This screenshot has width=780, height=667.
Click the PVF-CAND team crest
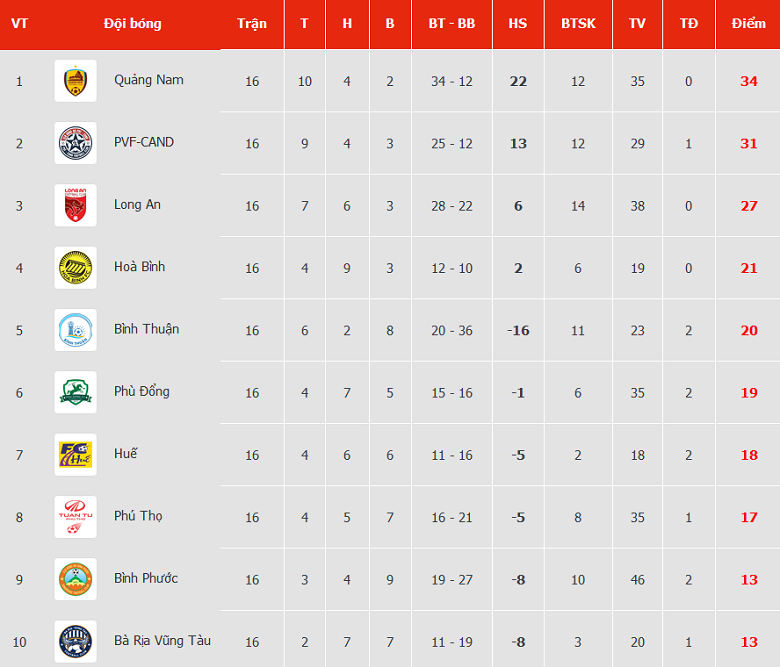coord(75,143)
